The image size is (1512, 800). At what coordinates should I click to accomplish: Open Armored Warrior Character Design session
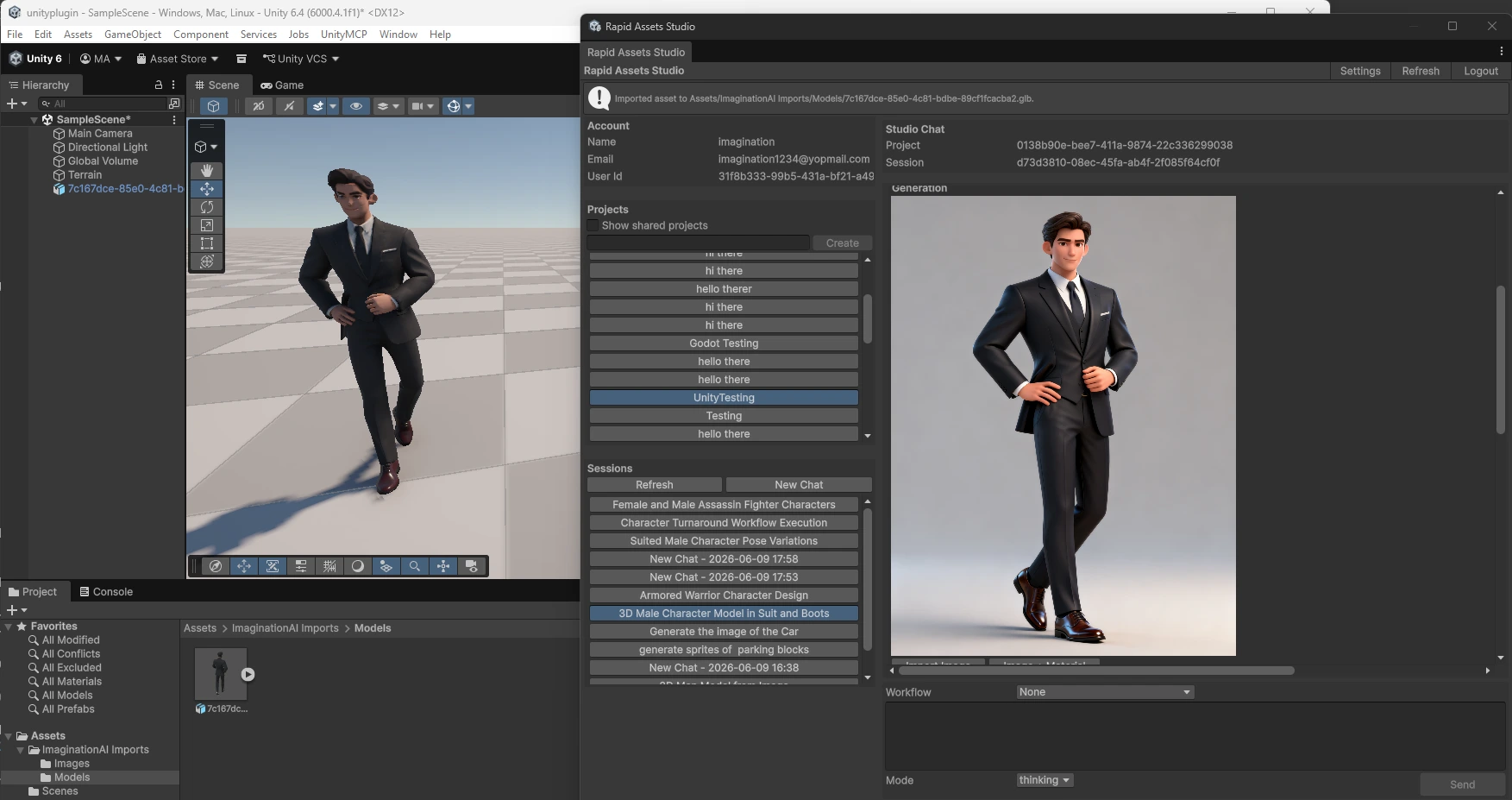(724, 595)
